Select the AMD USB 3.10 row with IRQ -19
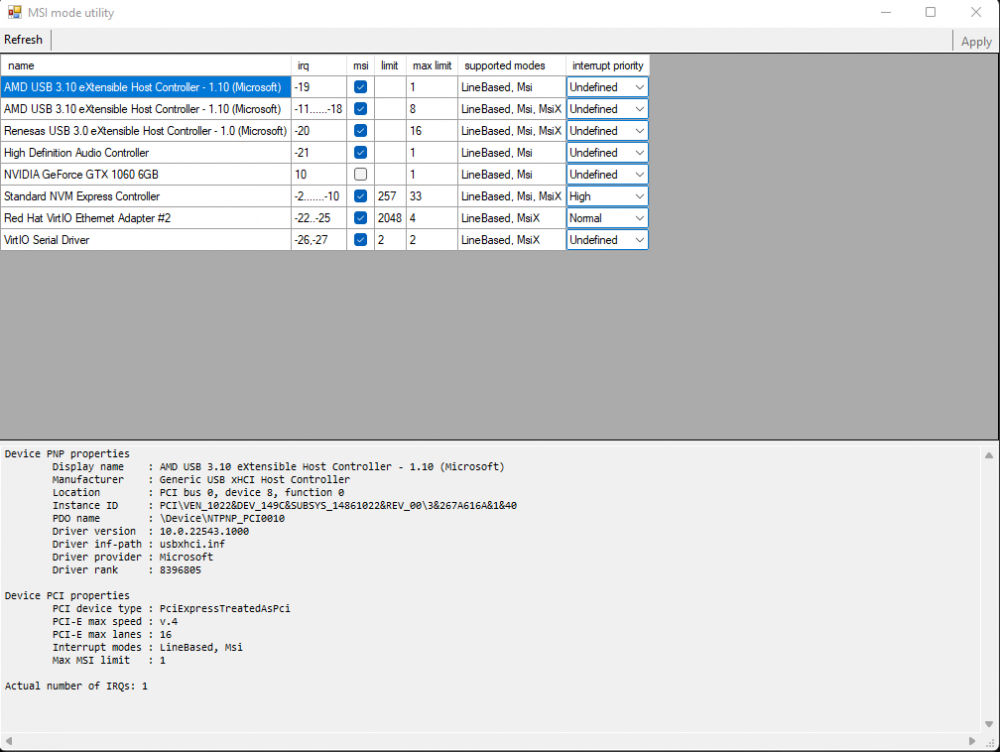Image resolution: width=1000 pixels, height=752 pixels. tap(146, 87)
